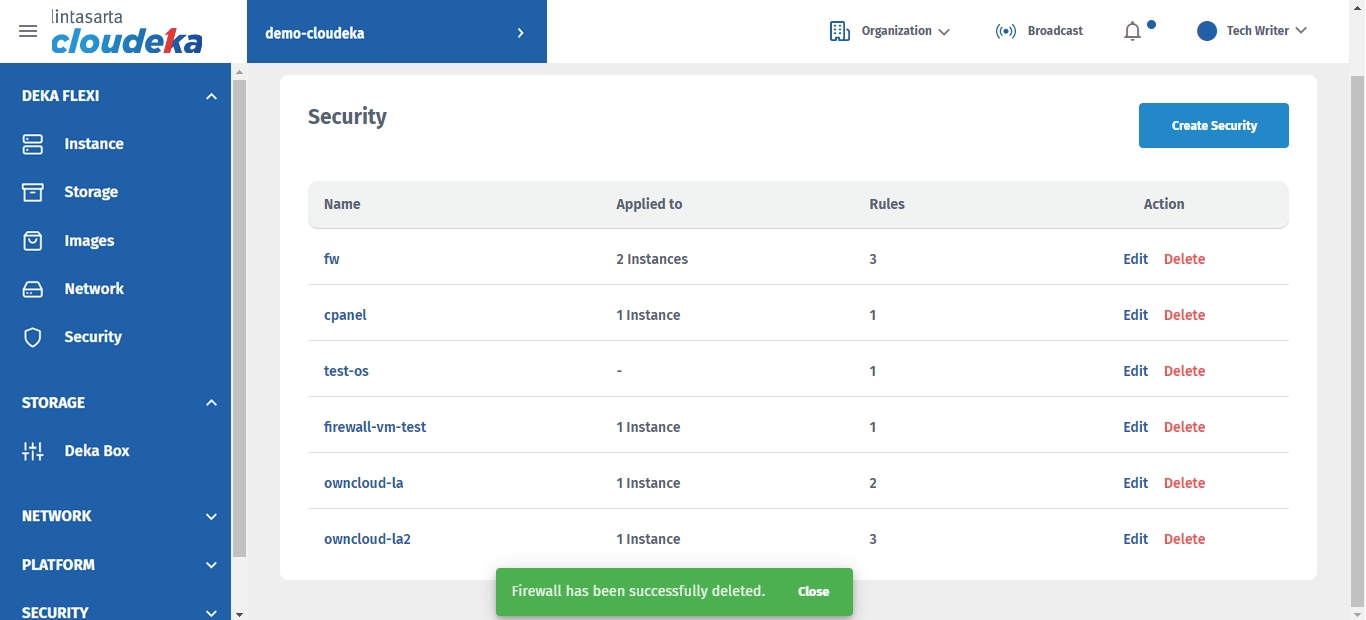Image resolution: width=1366 pixels, height=620 pixels.
Task: Open the firewall-vm-test security entry
Action: click(x=375, y=427)
